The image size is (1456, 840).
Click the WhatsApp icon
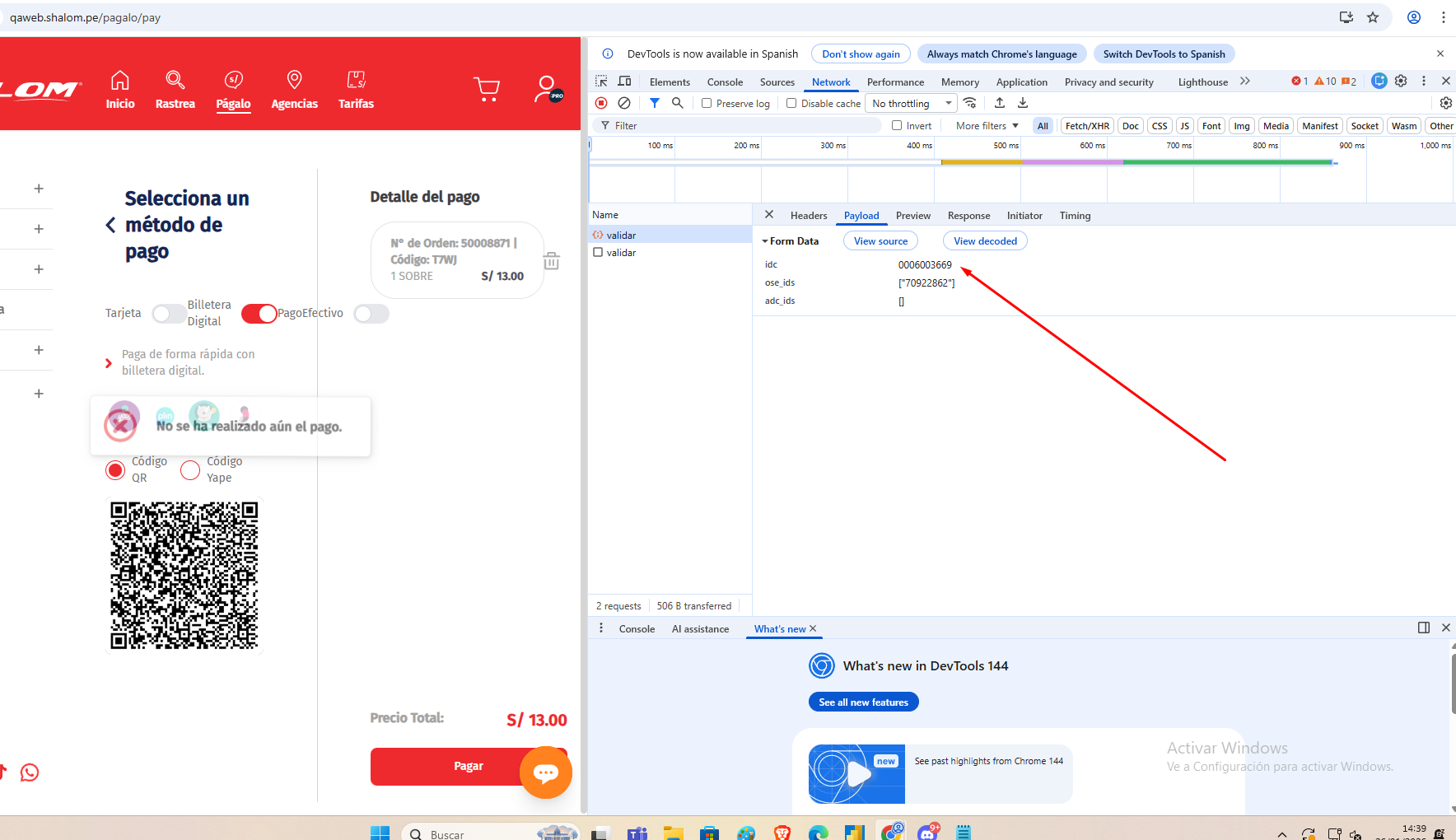30,772
